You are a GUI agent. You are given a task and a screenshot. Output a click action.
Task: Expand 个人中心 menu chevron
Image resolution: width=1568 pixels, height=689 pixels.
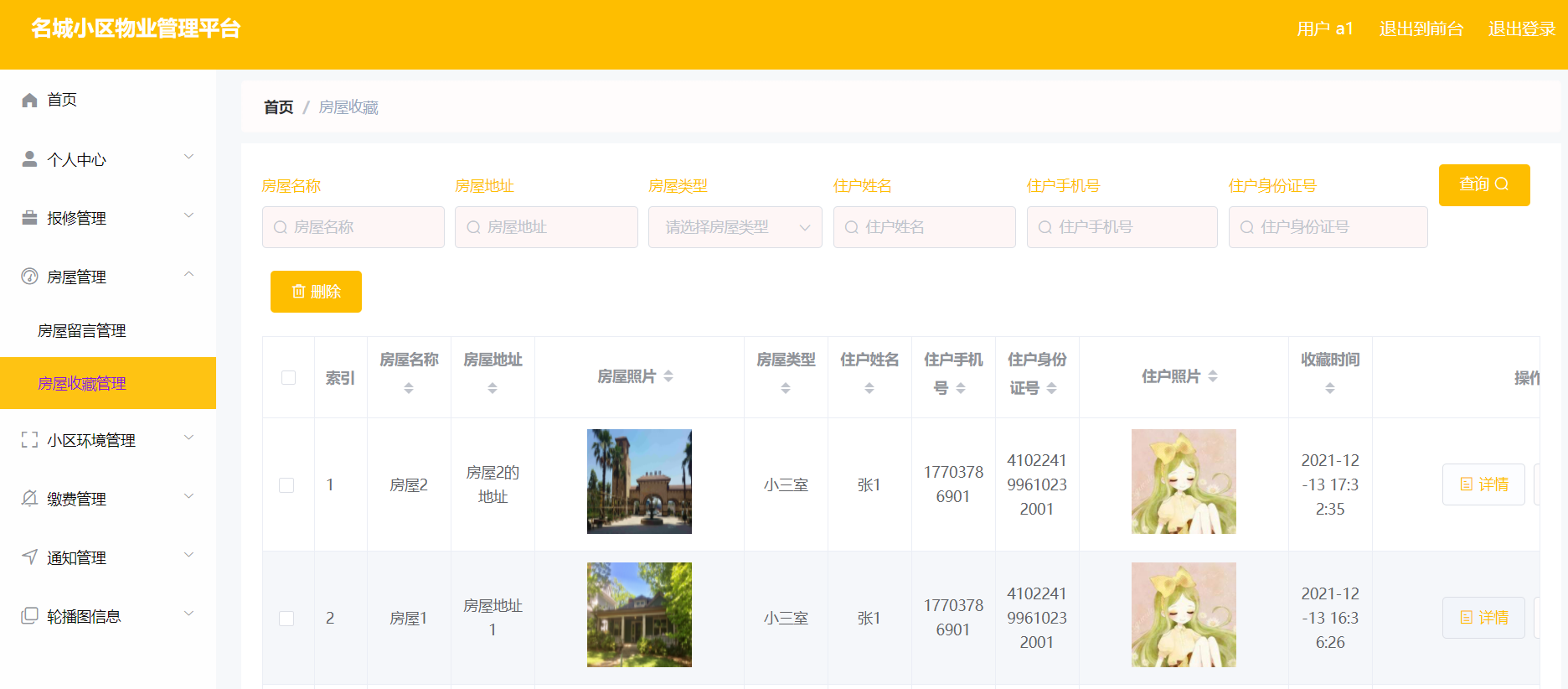point(189,157)
